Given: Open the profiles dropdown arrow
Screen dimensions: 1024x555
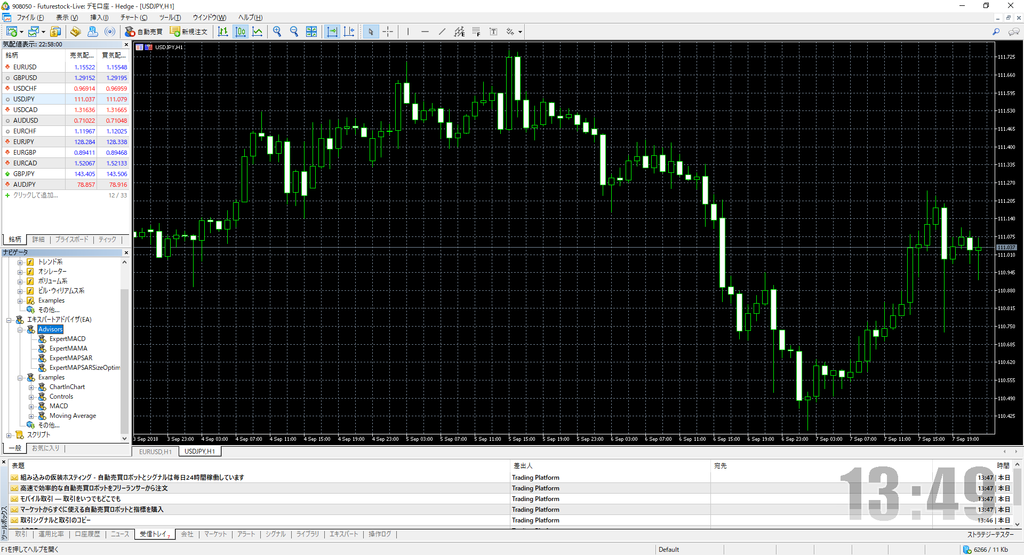Looking at the screenshot, I should pyautogui.click(x=43, y=31).
